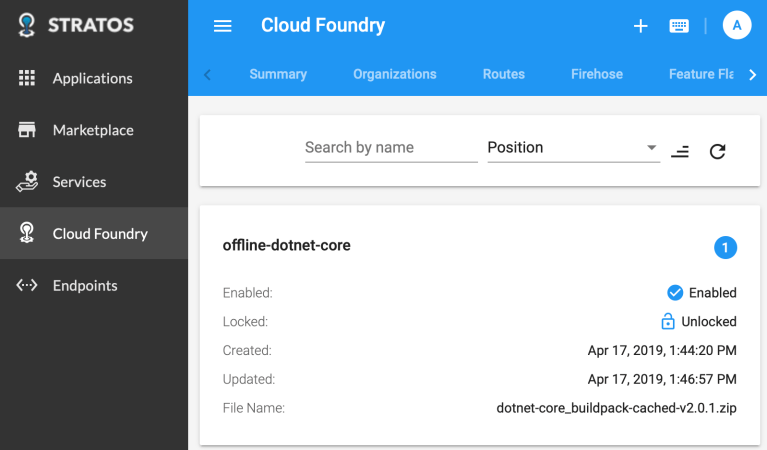
Task: Toggle the hamburger side navigation menu
Action: point(223,26)
